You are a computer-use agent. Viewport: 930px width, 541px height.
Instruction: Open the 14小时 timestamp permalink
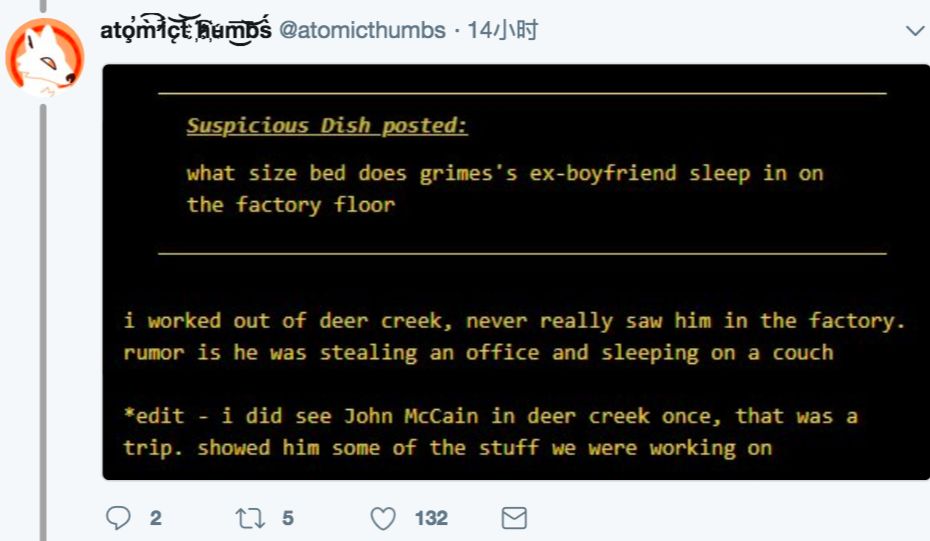click(502, 30)
